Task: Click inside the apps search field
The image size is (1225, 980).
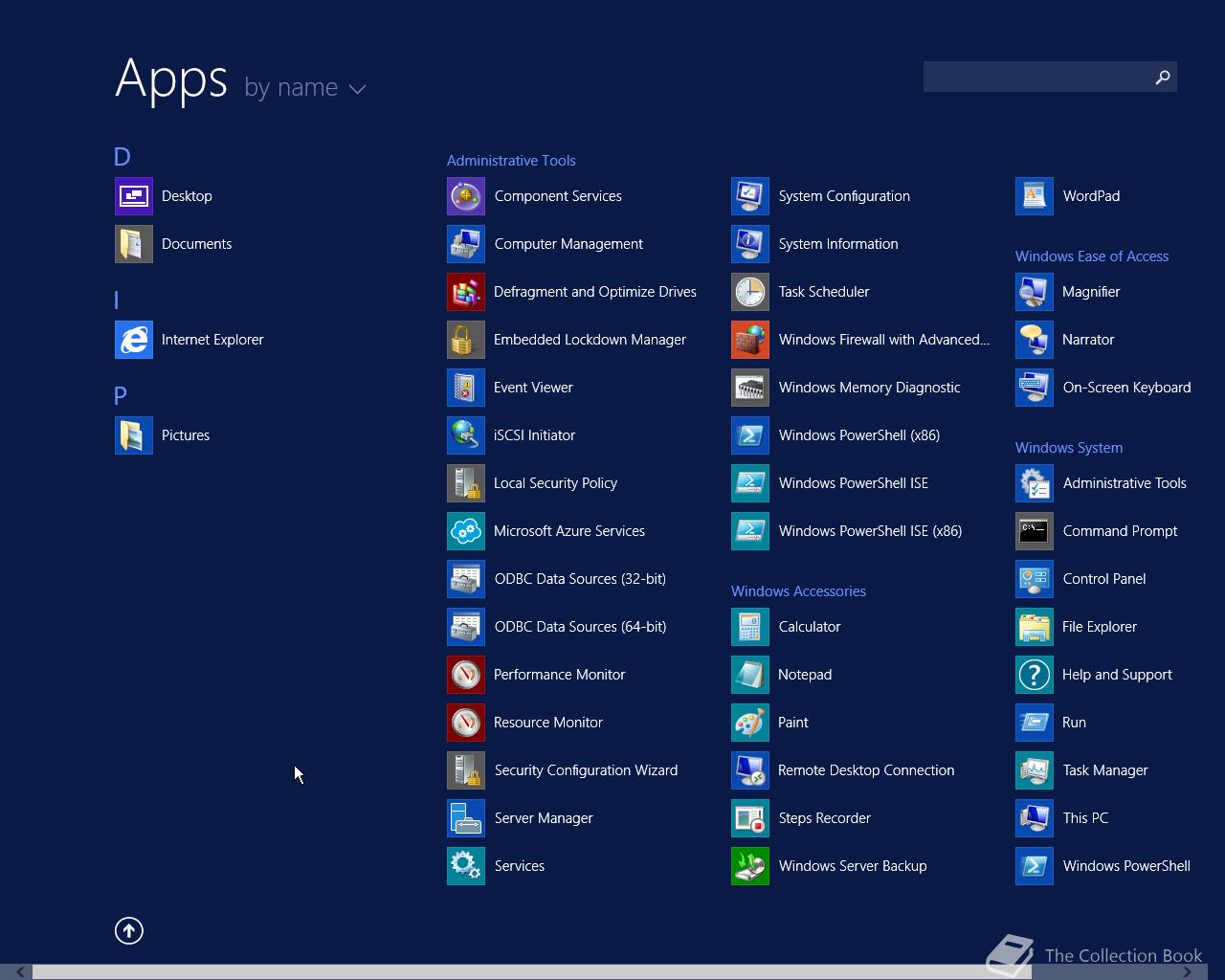Action: click(x=1036, y=77)
